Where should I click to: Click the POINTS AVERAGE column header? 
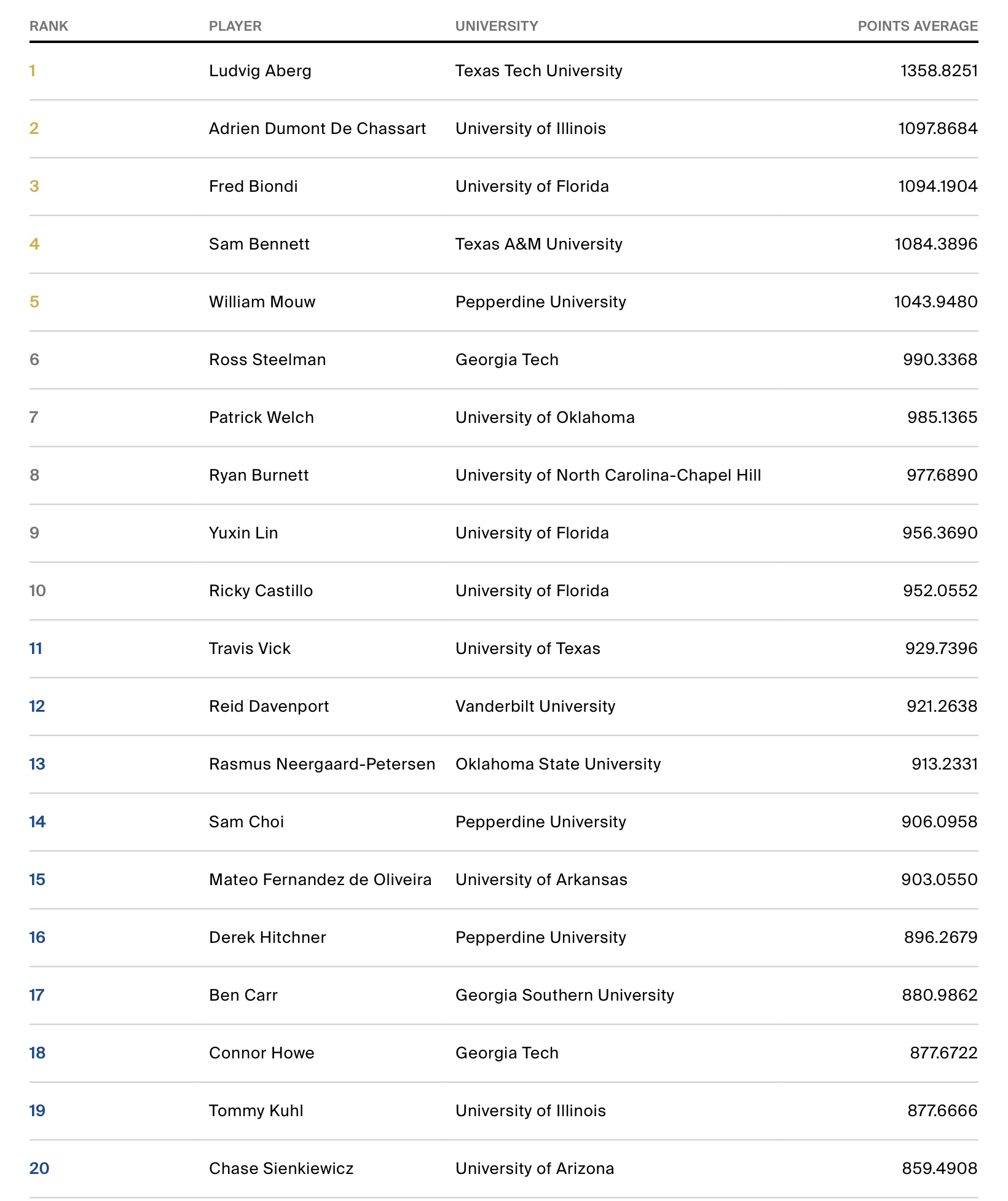[917, 26]
